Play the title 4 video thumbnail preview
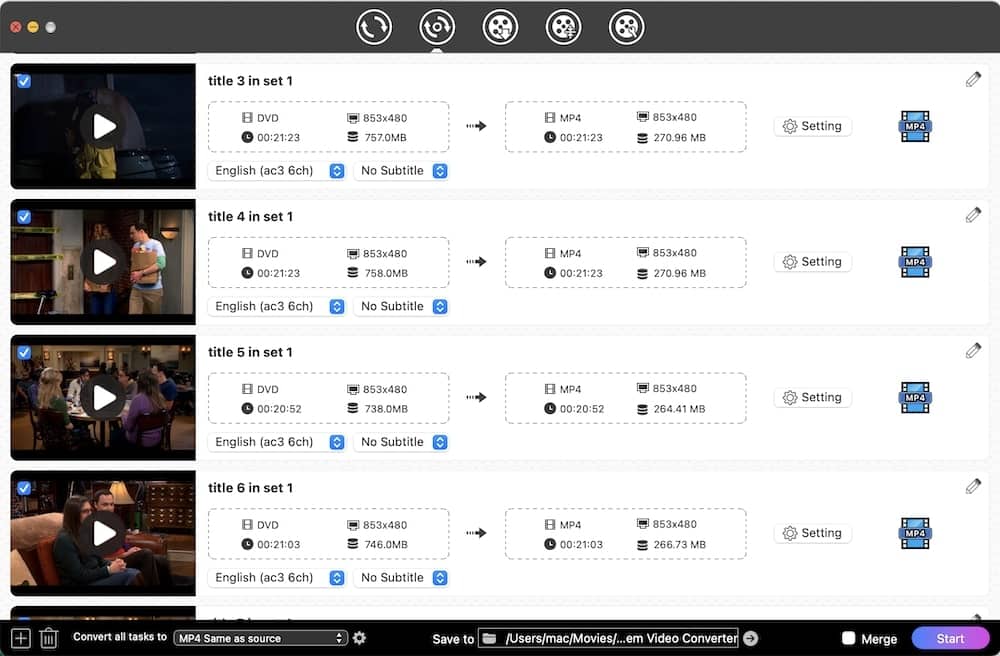Image resolution: width=1000 pixels, height=656 pixels. (103, 261)
